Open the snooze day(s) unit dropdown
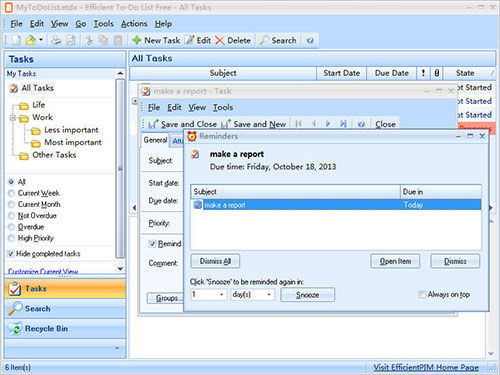Image resolution: width=500 pixels, height=375 pixels. 269,295
